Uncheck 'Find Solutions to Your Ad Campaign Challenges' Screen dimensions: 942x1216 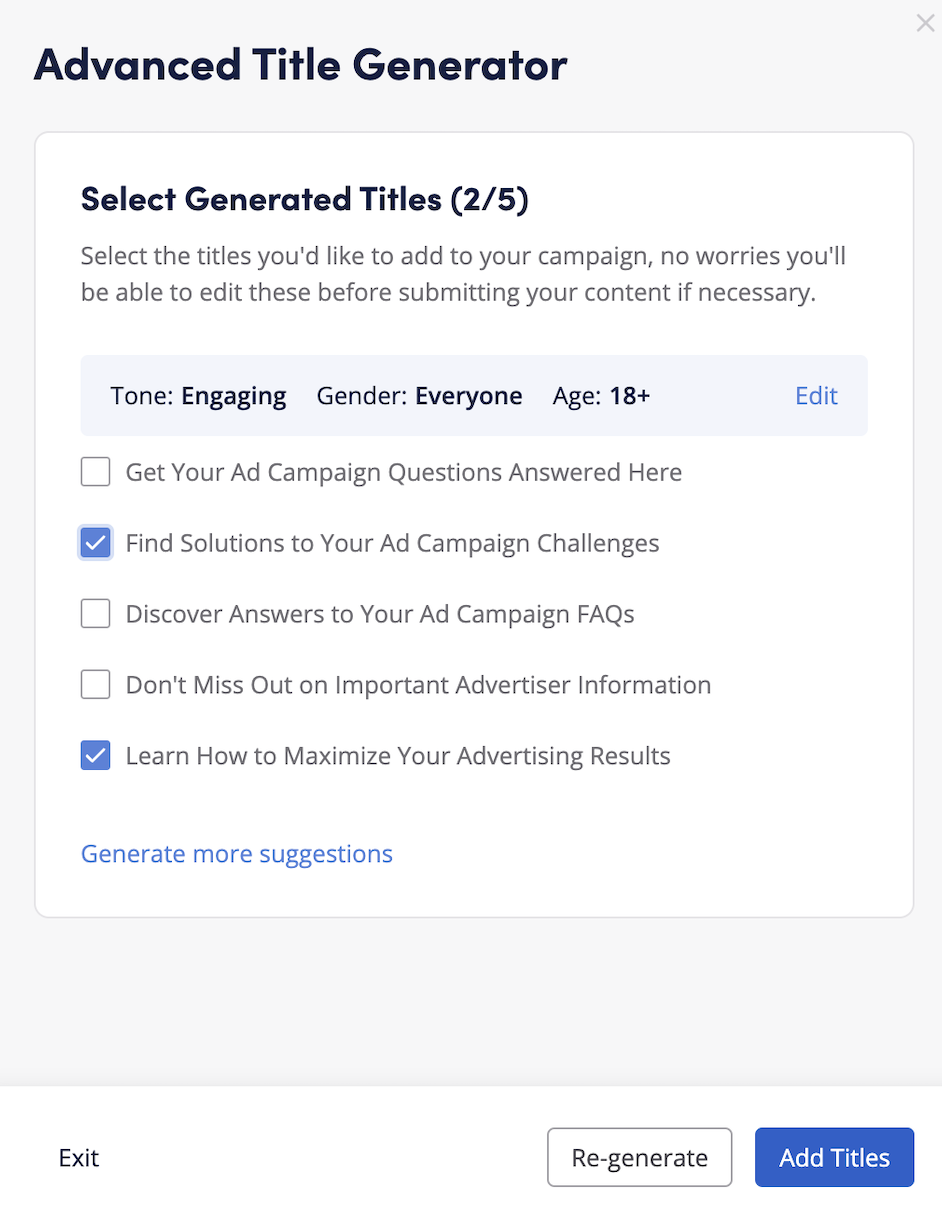[x=95, y=543]
